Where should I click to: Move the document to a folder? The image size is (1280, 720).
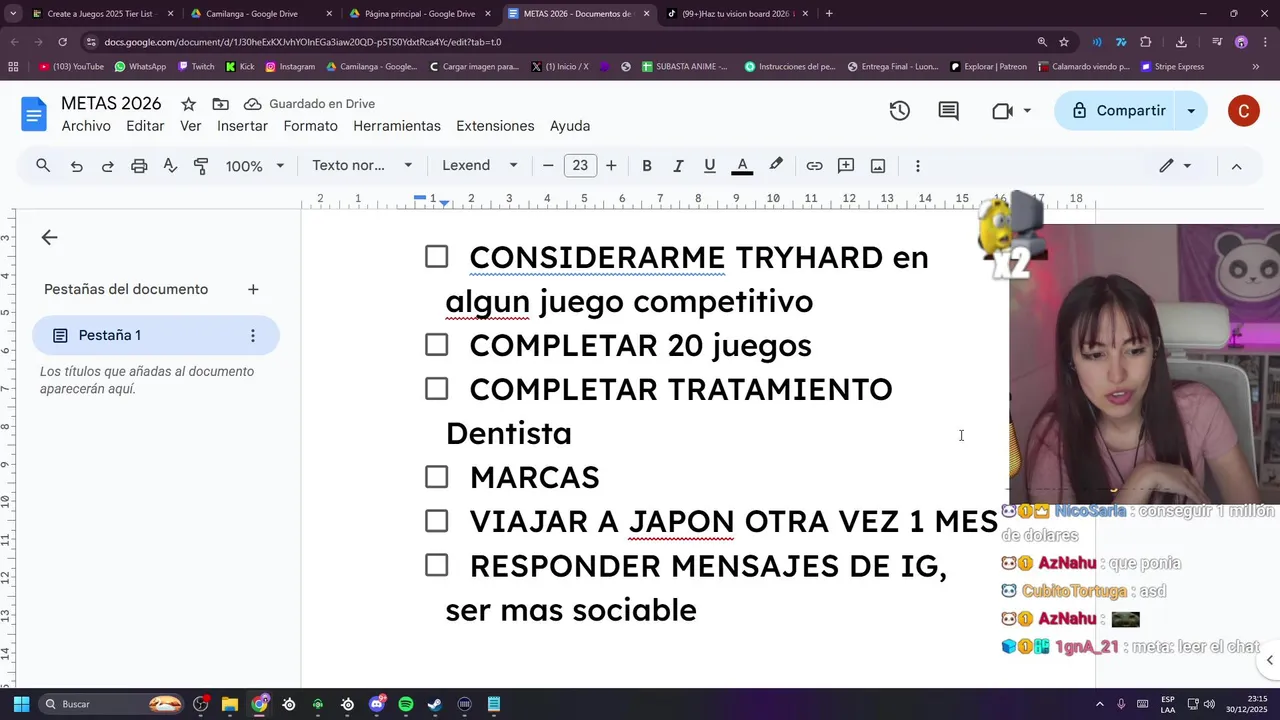(x=220, y=104)
